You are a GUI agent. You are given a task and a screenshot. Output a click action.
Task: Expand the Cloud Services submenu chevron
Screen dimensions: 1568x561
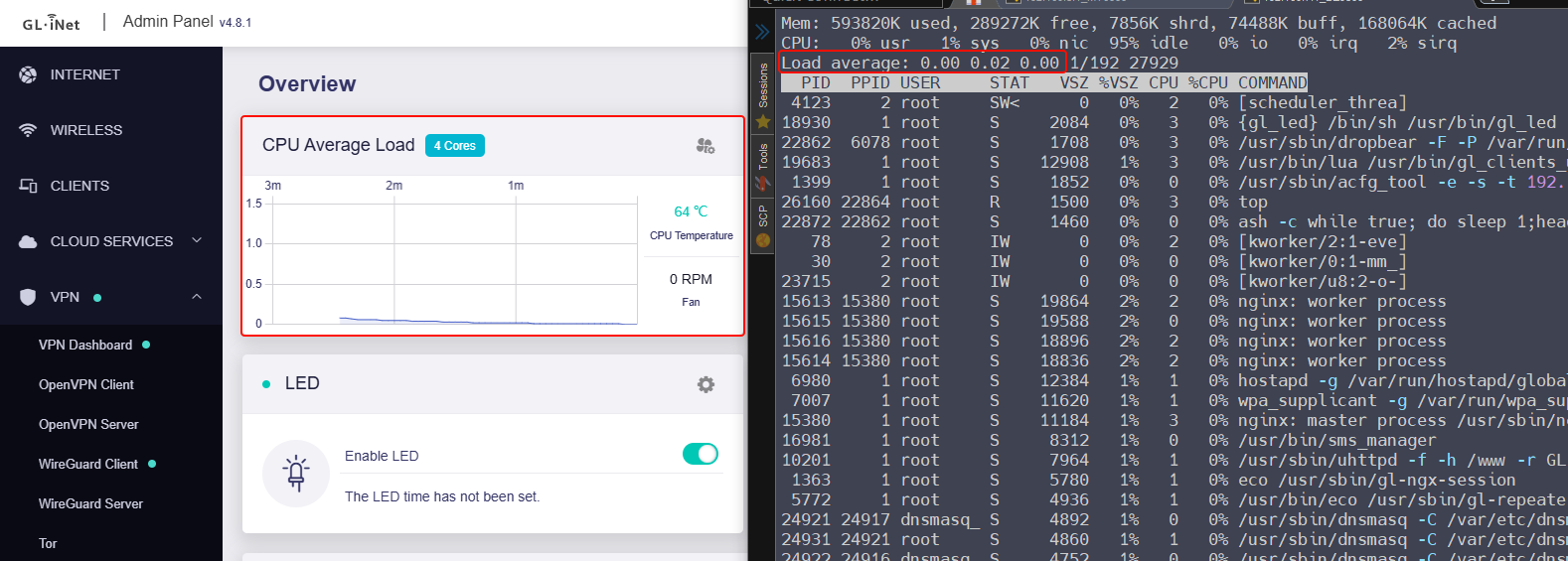(197, 240)
